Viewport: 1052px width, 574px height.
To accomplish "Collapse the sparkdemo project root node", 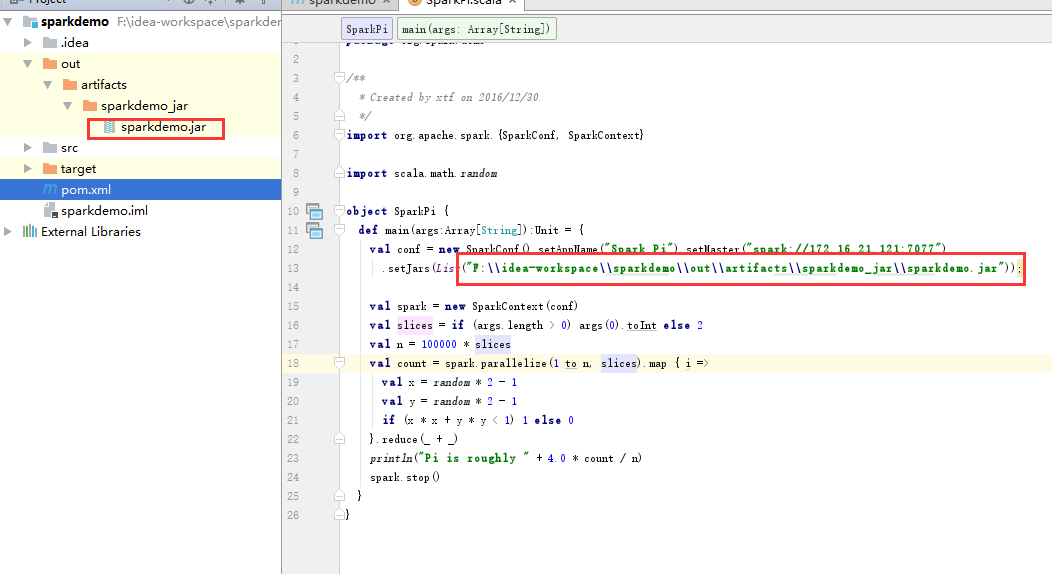I will (8, 21).
